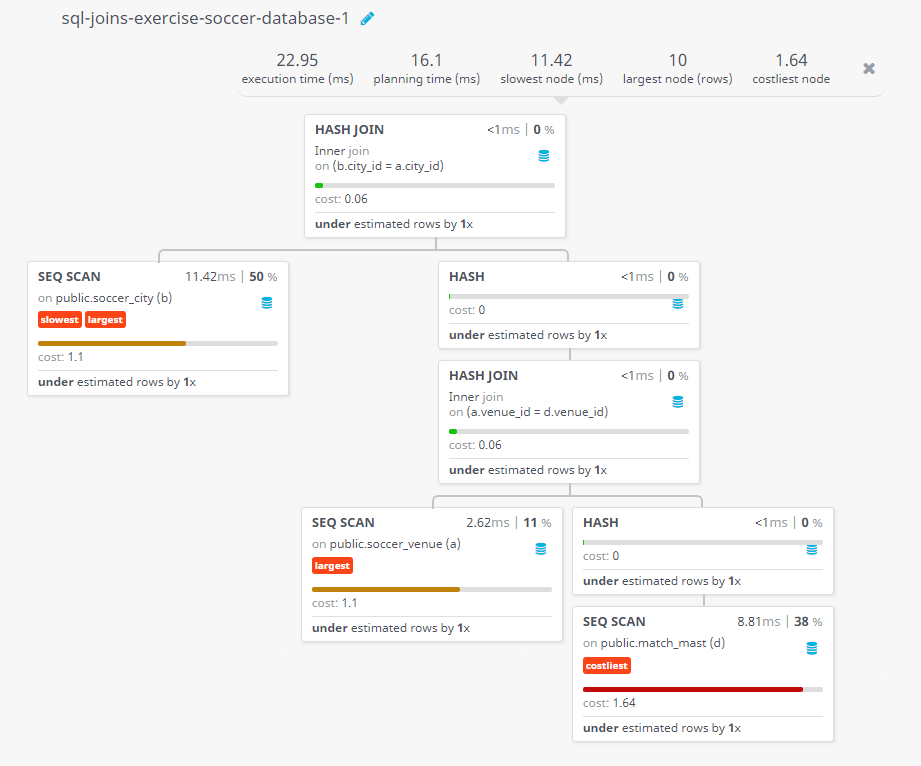921x766 pixels.
Task: Expand the top HASH JOIN node title
Action: click(349, 129)
